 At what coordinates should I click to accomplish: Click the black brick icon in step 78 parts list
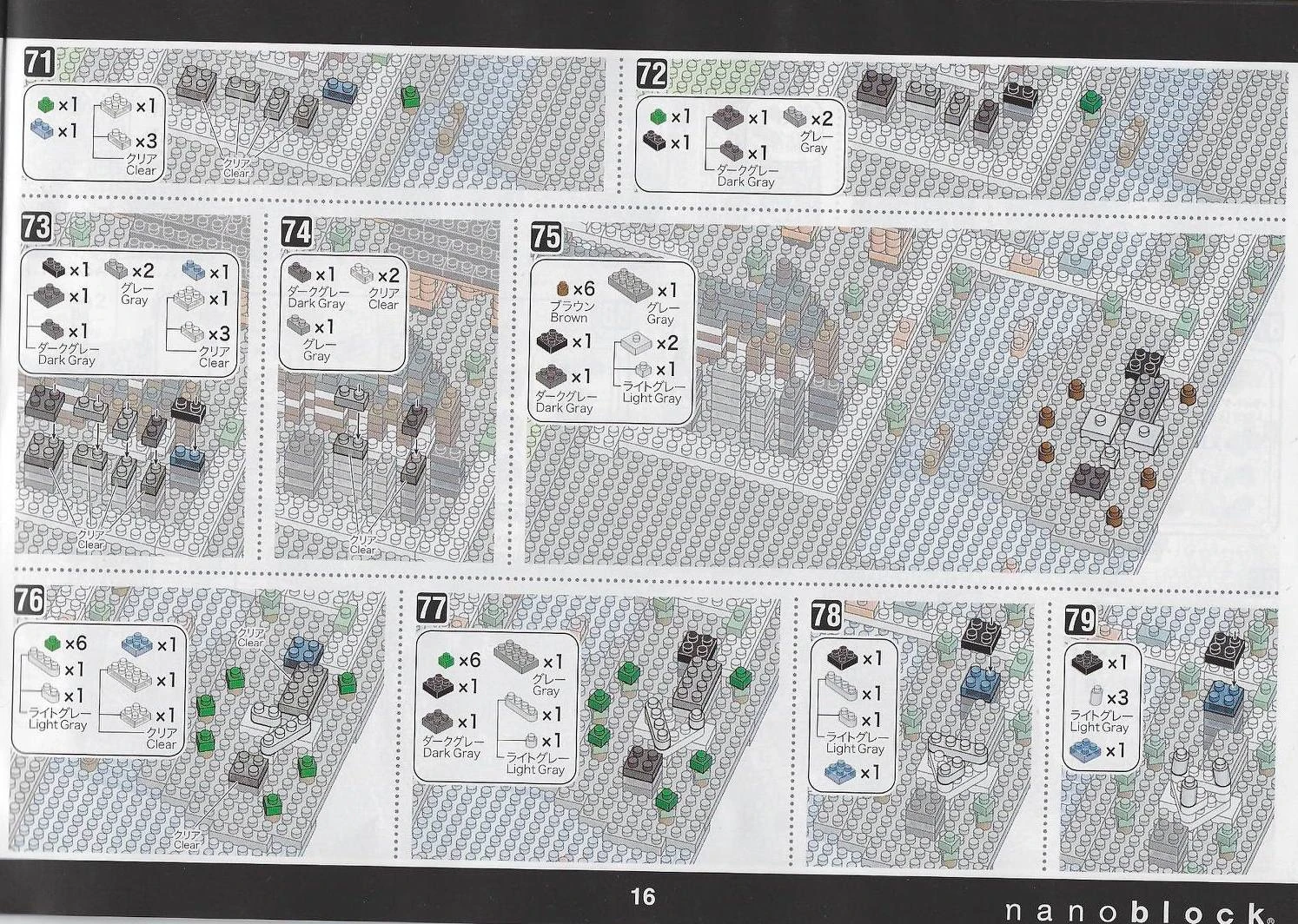tap(843, 658)
